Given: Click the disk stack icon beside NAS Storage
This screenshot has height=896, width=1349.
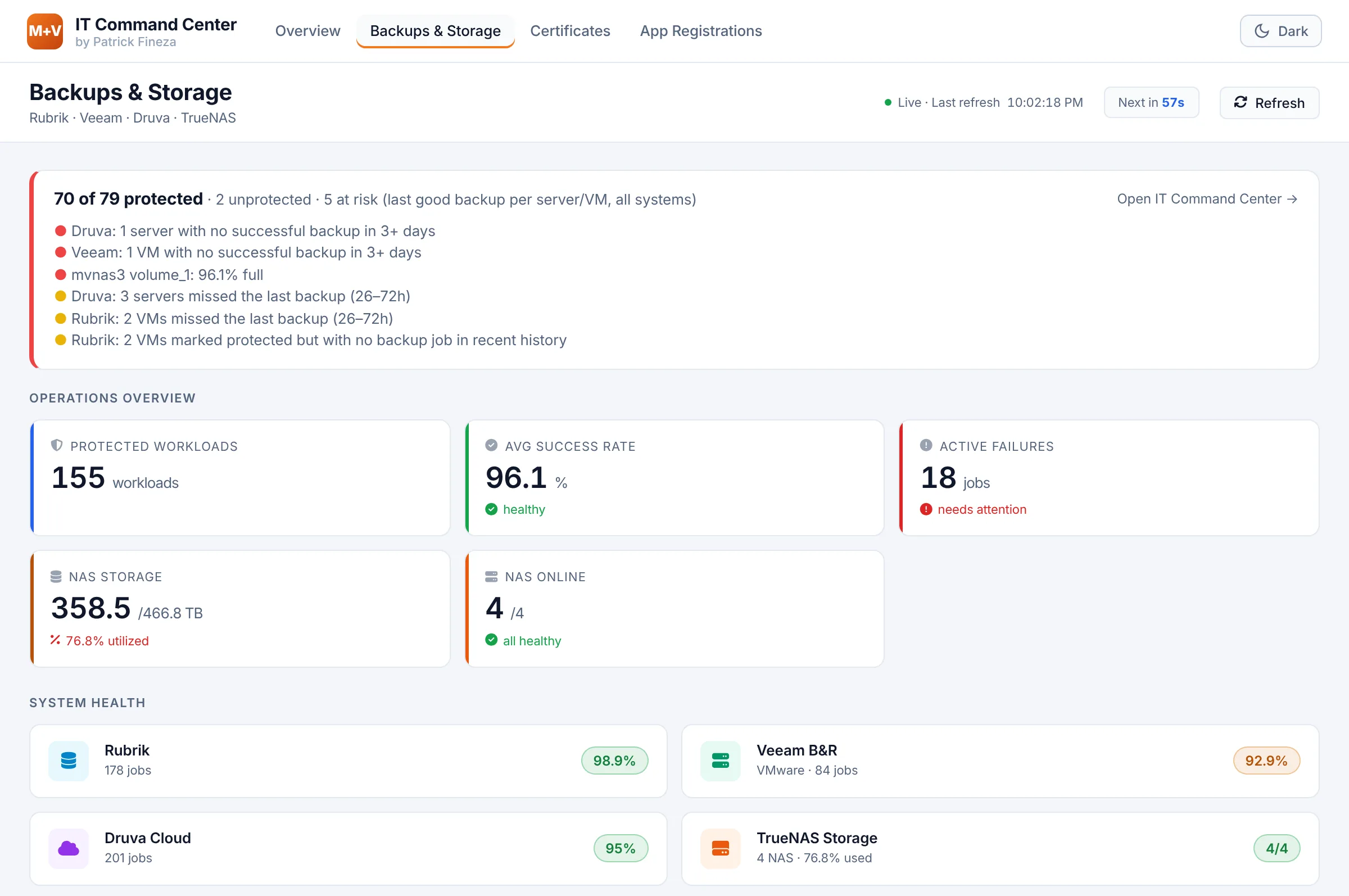Looking at the screenshot, I should tap(56, 576).
